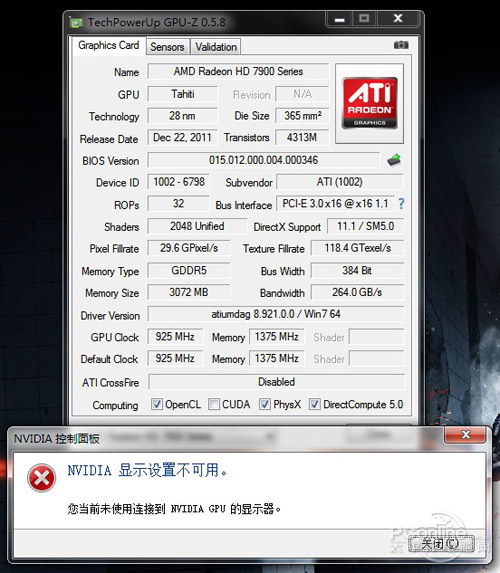Toggle the OpenCL checkbox
Viewport: 500px width, 573px height.
pyautogui.click(x=157, y=404)
